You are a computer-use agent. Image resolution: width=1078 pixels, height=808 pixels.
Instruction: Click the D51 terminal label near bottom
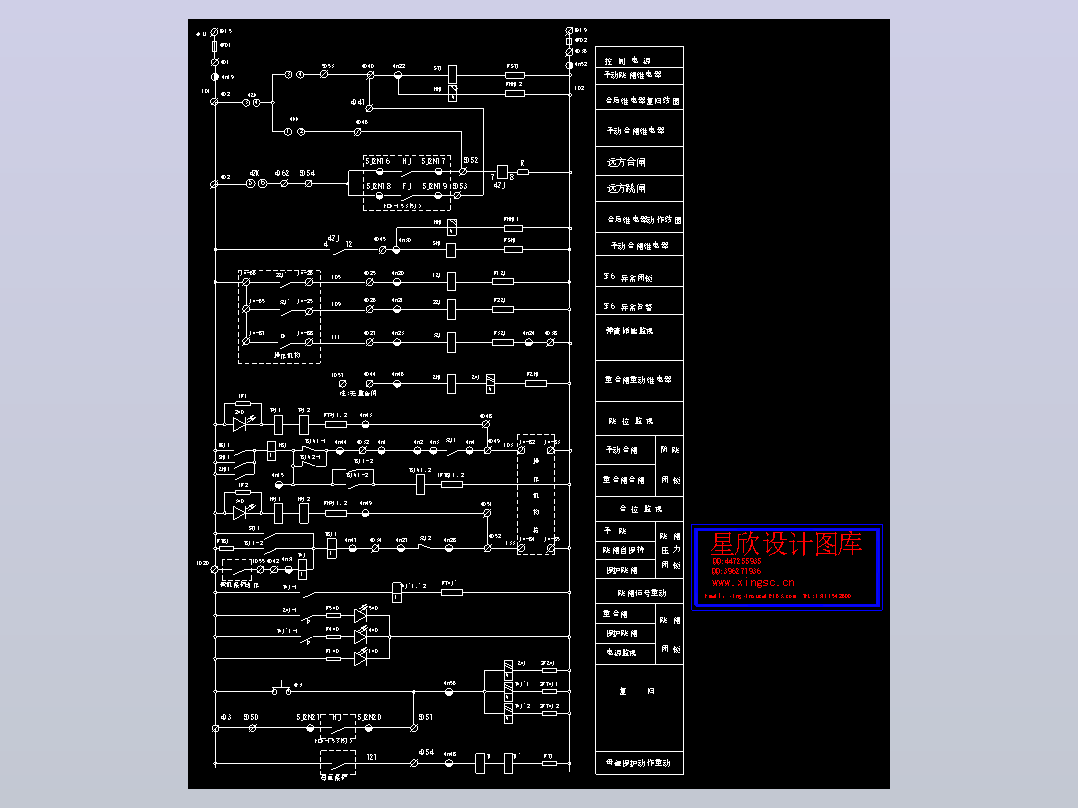coord(426,717)
